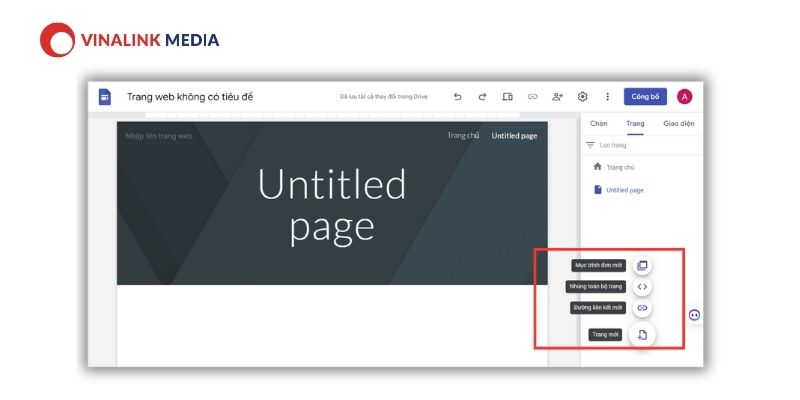Click the home icon beside Trang chủ
This screenshot has height=400, width=800.
tap(597, 167)
